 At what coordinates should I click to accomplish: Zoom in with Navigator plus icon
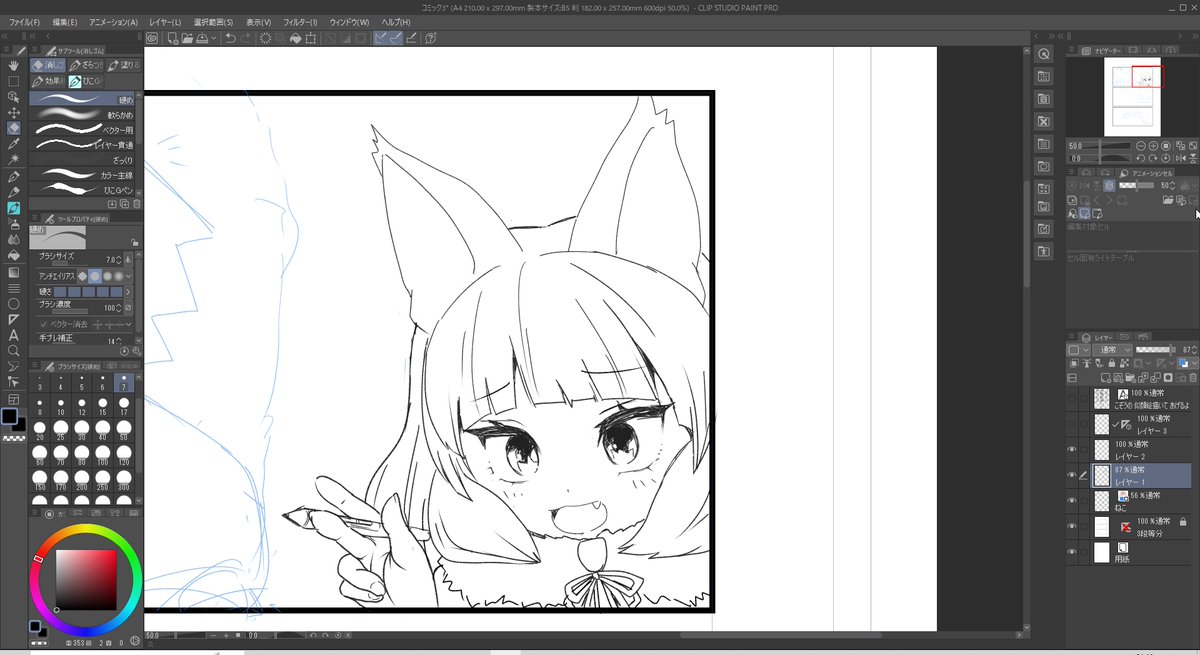(x=1153, y=146)
